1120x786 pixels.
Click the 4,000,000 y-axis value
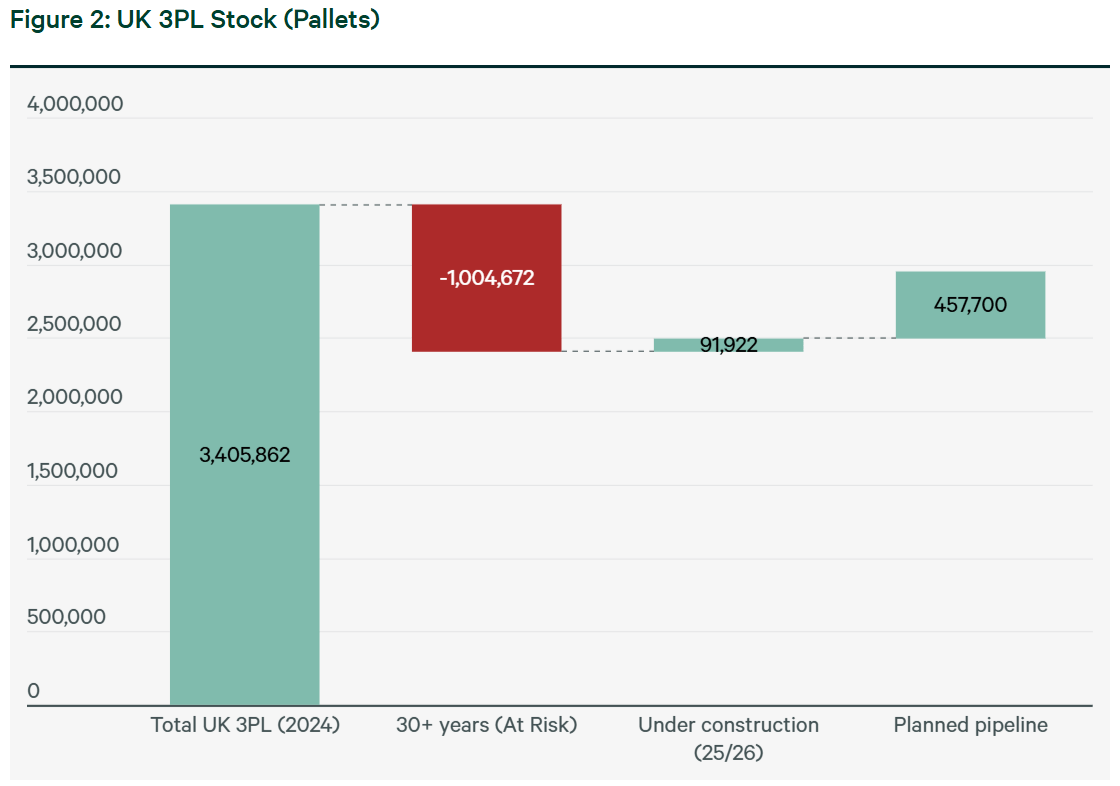tap(75, 104)
